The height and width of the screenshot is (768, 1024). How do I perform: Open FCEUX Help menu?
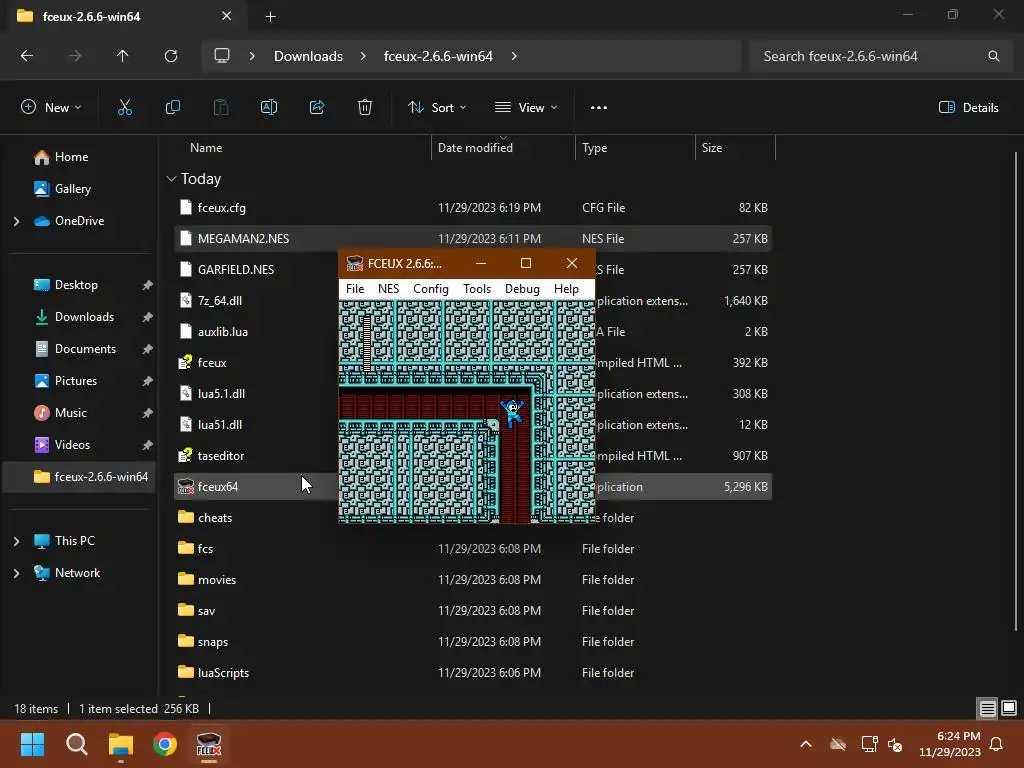566,289
